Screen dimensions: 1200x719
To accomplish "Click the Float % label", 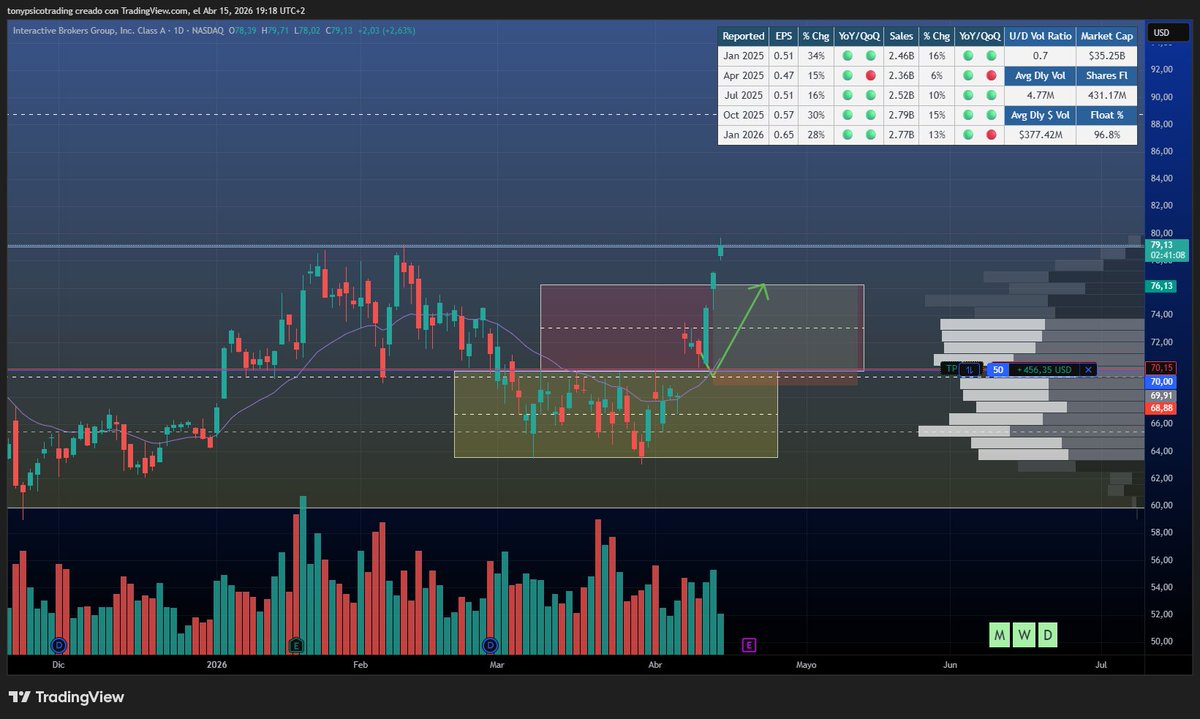I will pos(1107,115).
